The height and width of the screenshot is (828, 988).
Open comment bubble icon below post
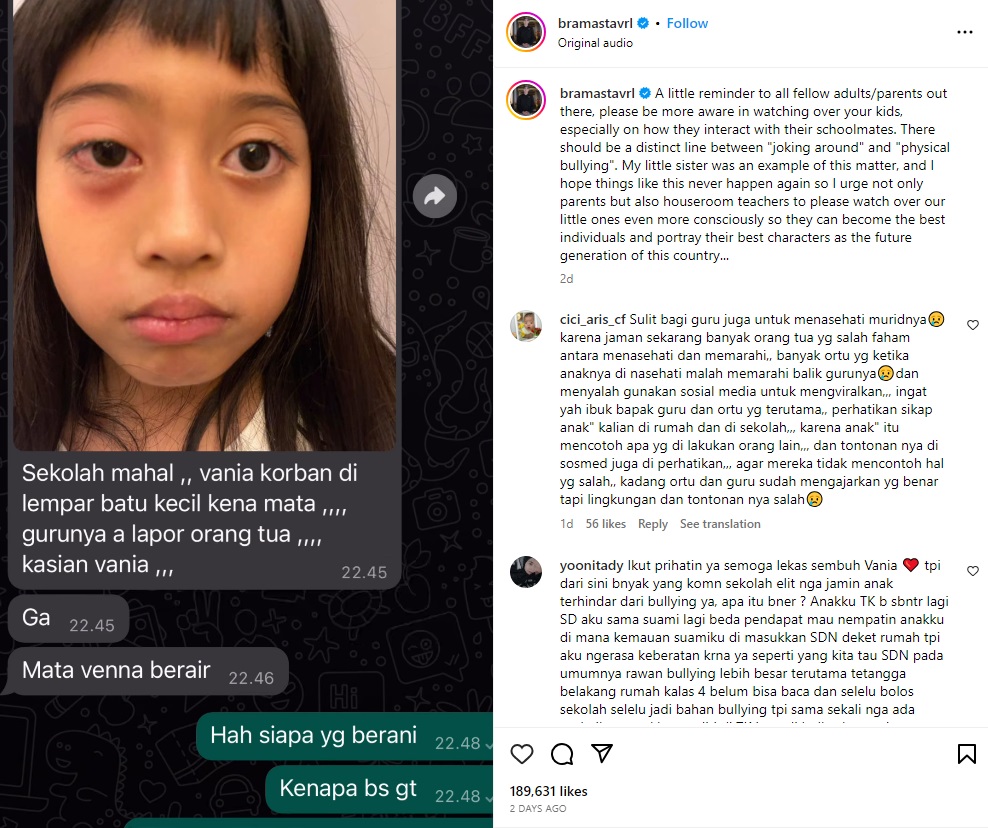click(x=561, y=754)
